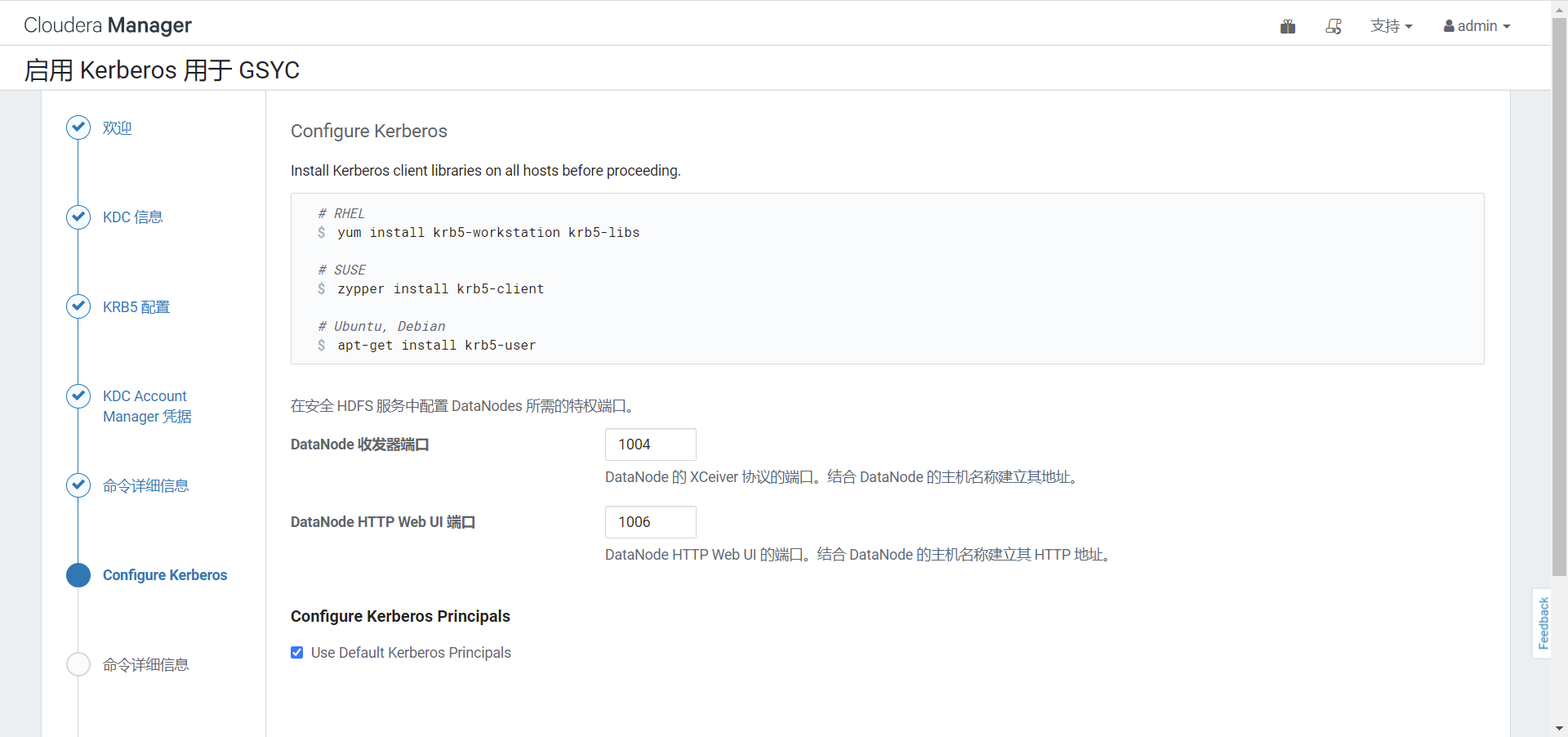Open the Feedback panel

point(1543,623)
